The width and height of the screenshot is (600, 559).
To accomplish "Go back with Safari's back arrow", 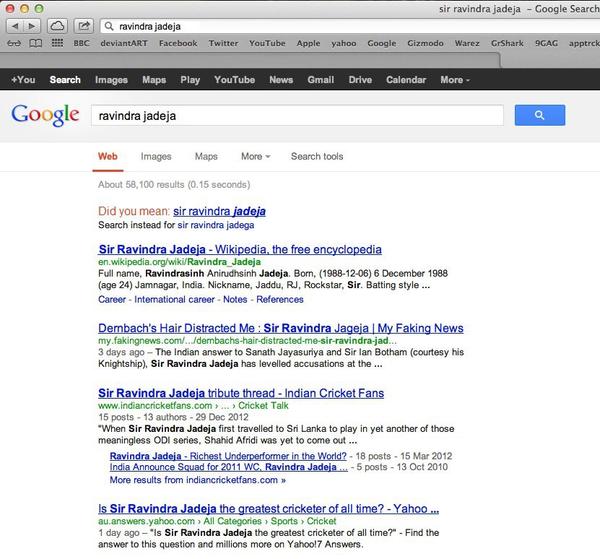I will [15, 26].
